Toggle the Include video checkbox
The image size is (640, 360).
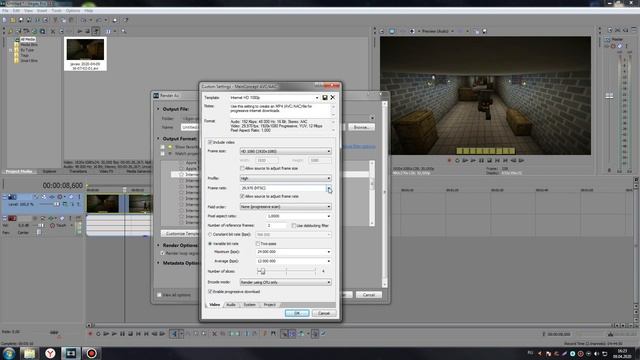click(x=210, y=142)
